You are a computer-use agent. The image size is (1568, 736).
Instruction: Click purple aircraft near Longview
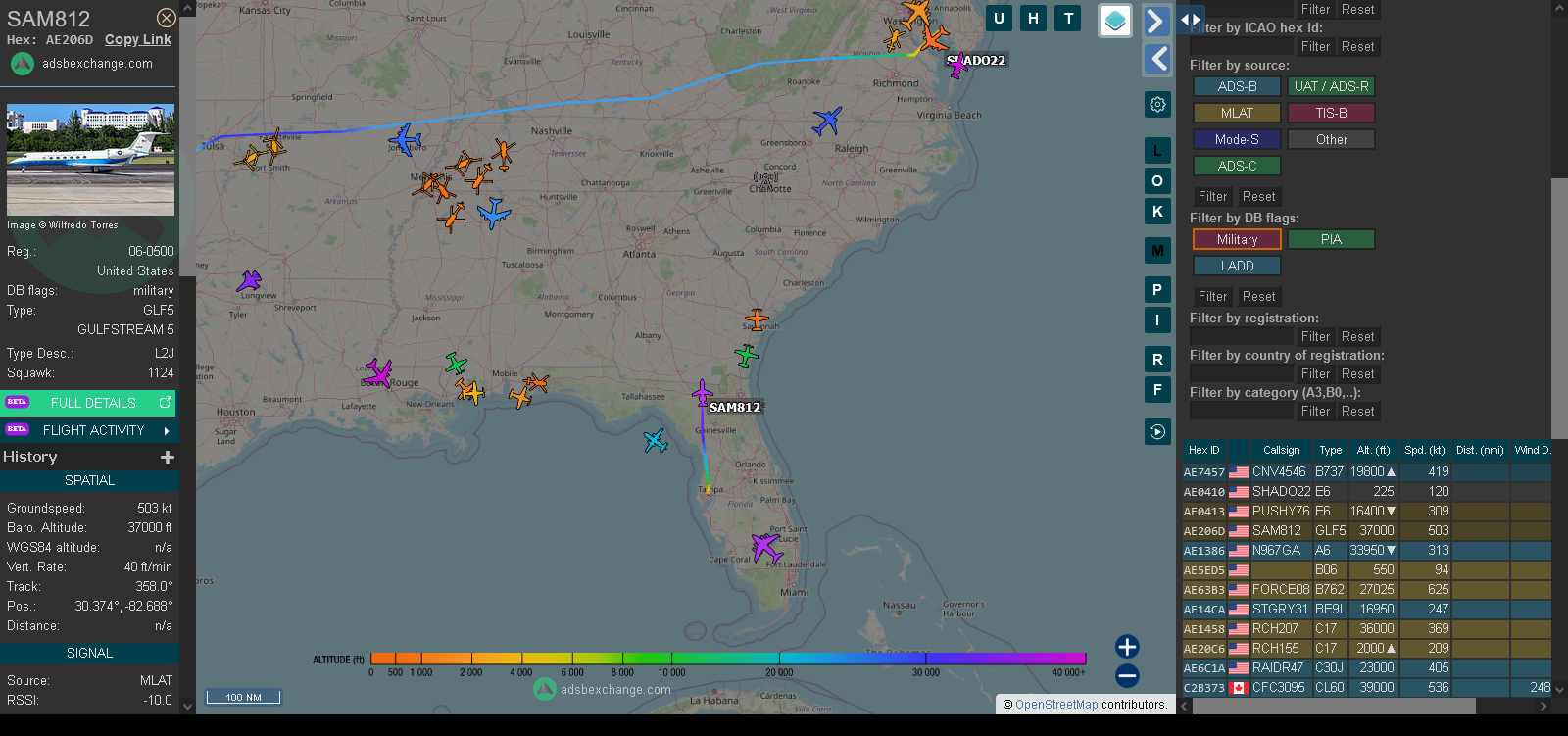click(x=249, y=282)
